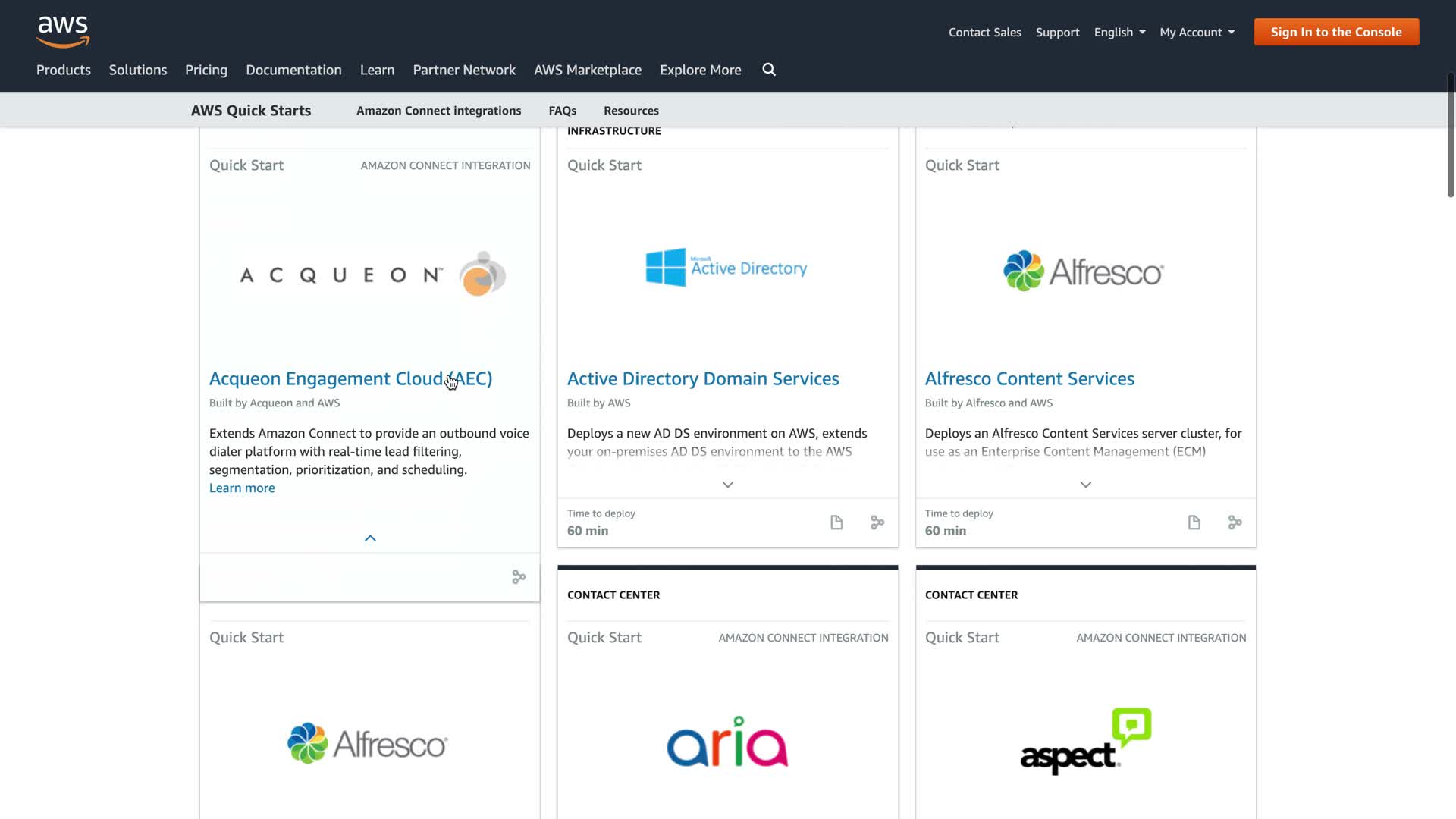Open source code icon on Acqueon card
The image size is (1456, 819).
(519, 577)
